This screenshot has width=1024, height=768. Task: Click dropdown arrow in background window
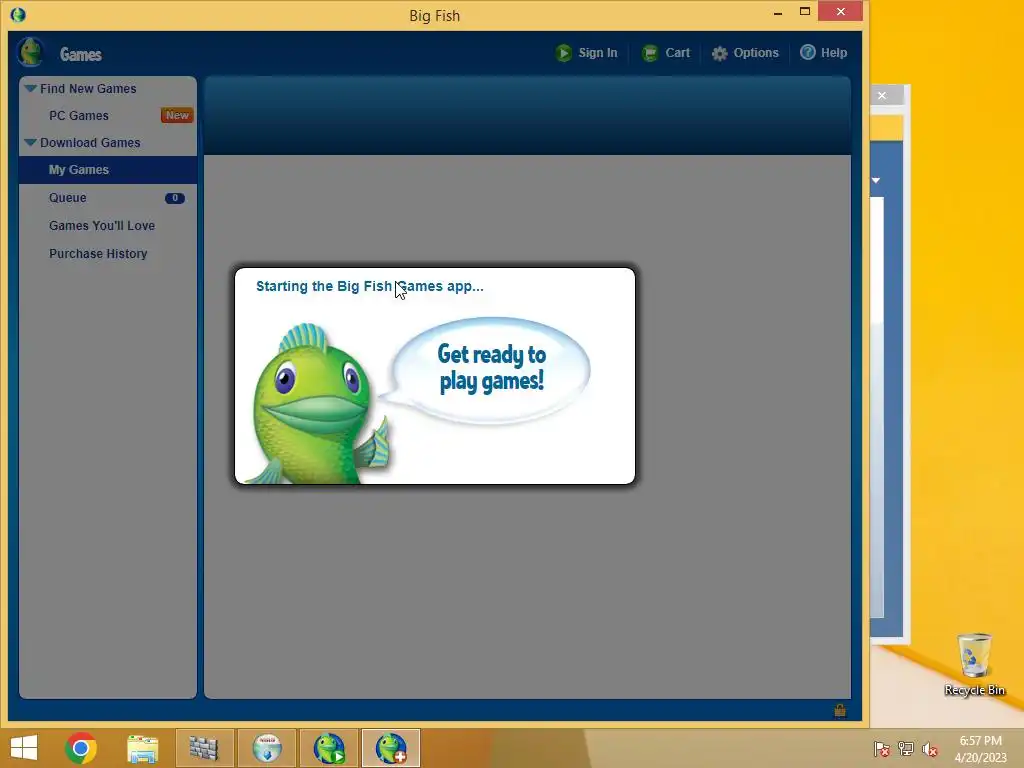coord(876,180)
